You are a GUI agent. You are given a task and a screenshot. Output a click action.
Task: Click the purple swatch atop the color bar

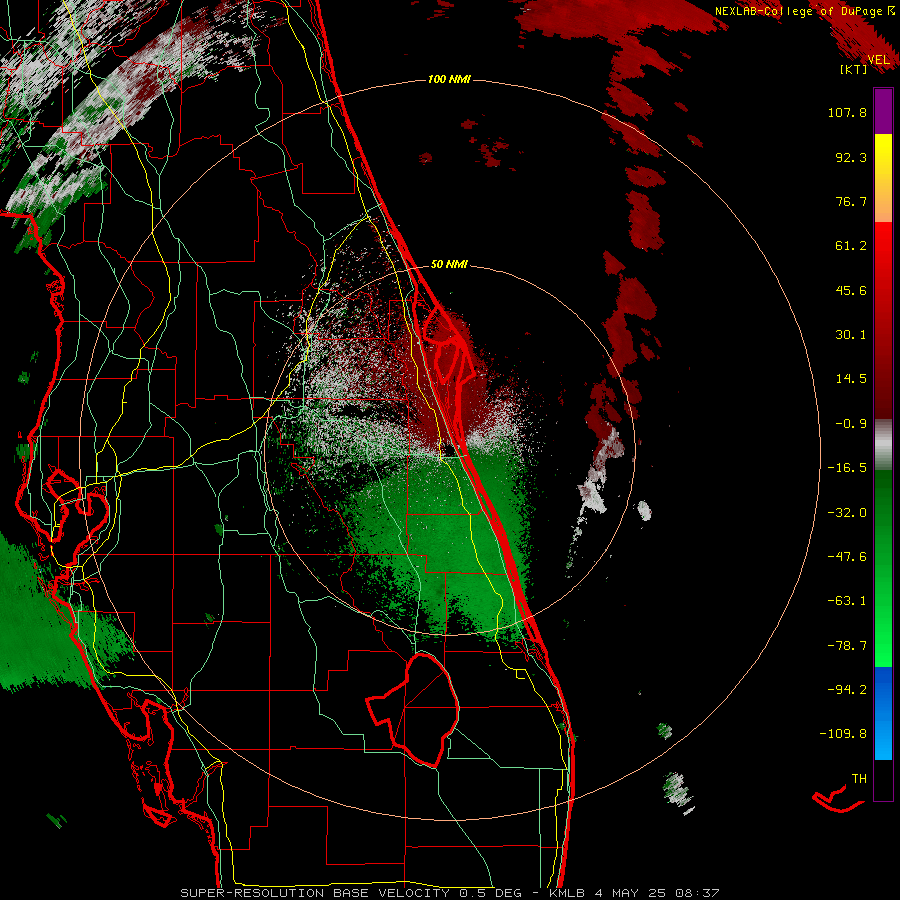tap(883, 111)
